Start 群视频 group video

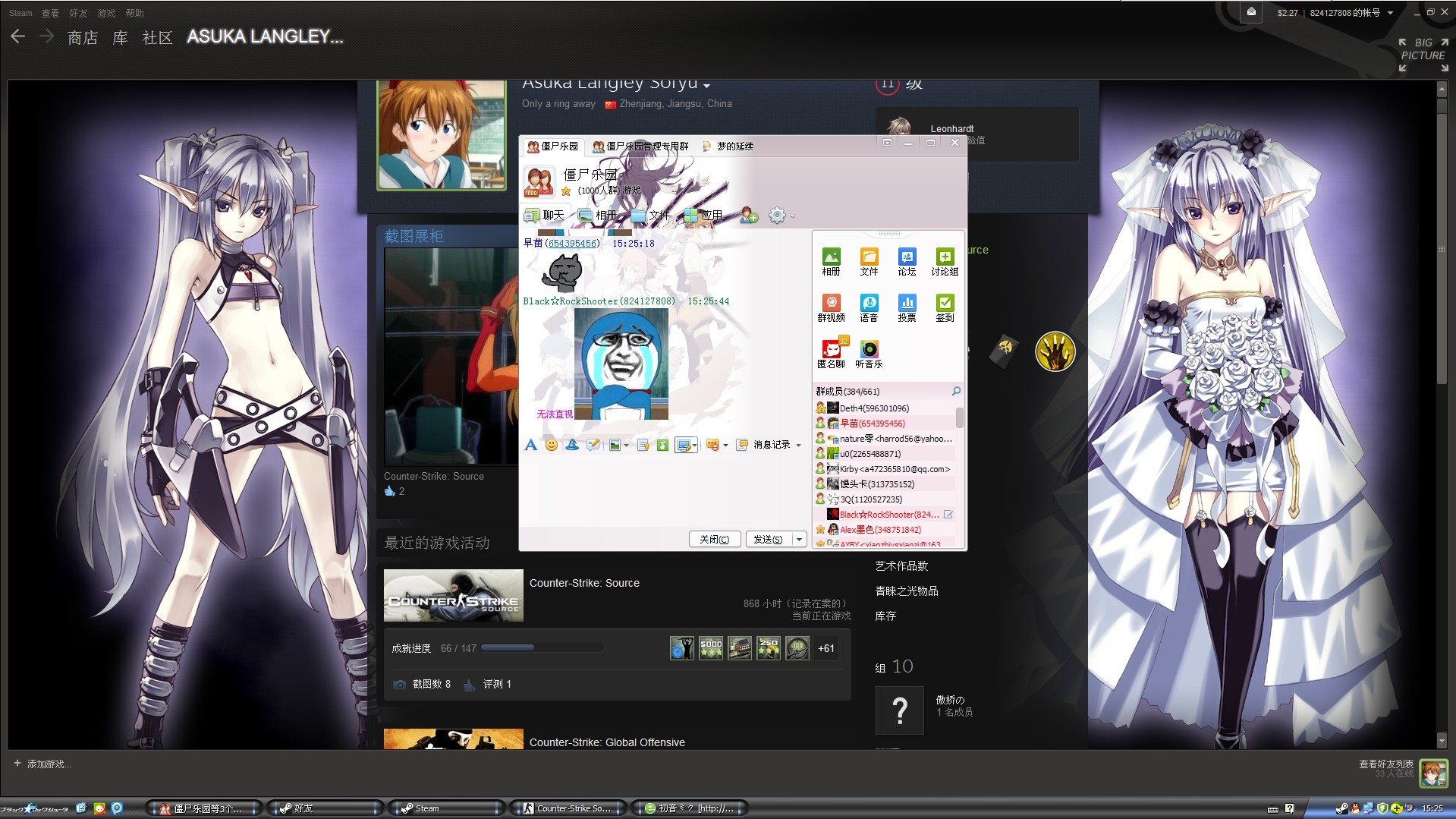point(831,308)
